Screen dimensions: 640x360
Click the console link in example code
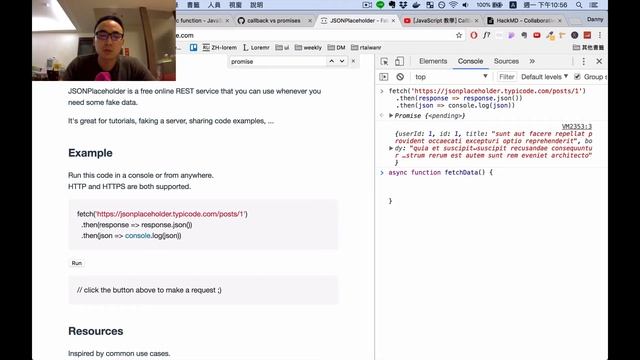point(138,236)
